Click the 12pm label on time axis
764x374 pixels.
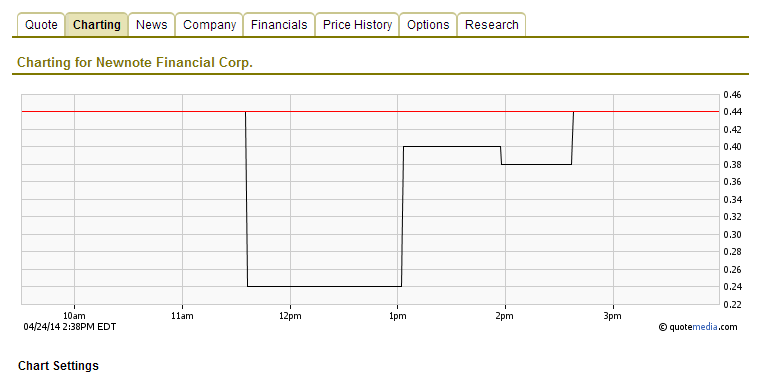pos(290,316)
